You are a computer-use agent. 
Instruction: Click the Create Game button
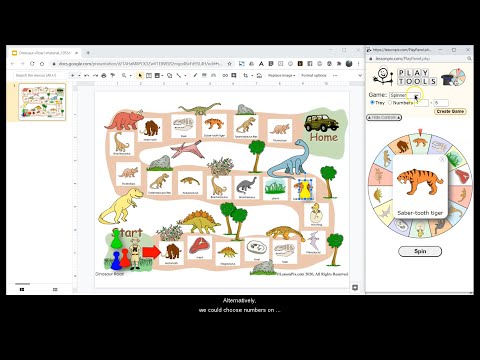pyautogui.click(x=450, y=111)
